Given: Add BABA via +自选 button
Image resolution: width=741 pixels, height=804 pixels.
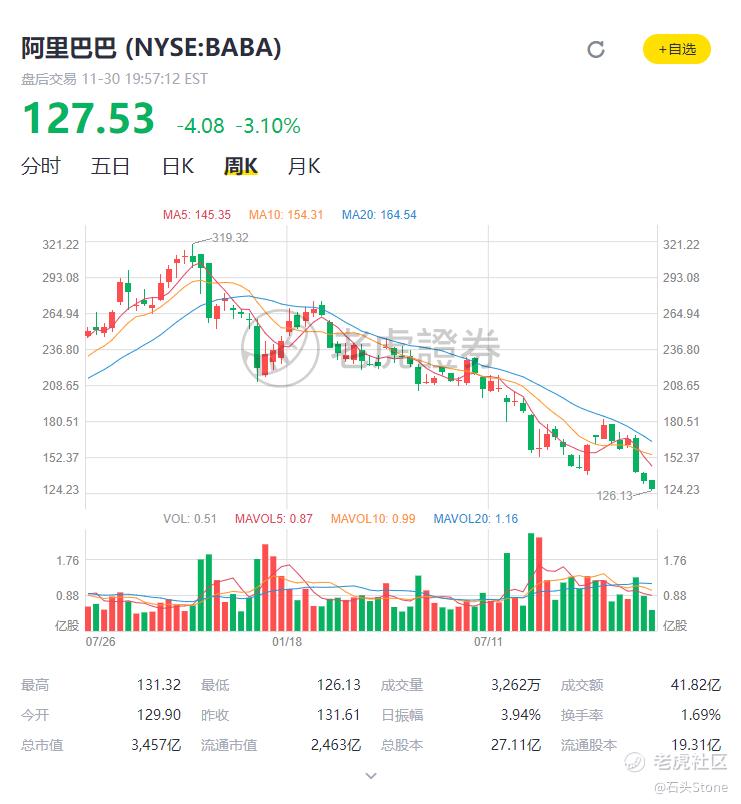Looking at the screenshot, I should pos(676,49).
